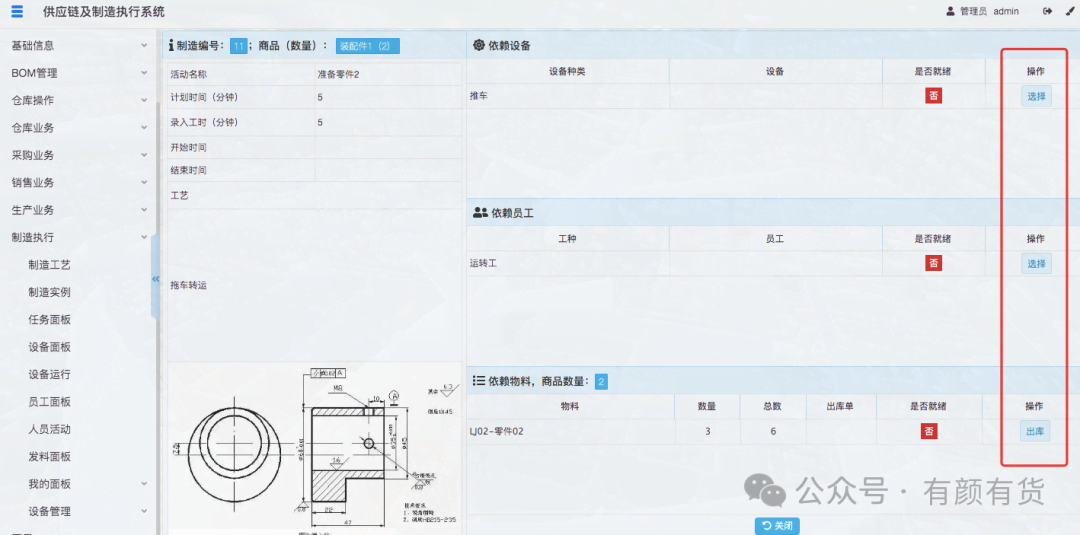Click the info icon beside 制造编号
Image resolution: width=1080 pixels, height=535 pixels.
point(171,45)
